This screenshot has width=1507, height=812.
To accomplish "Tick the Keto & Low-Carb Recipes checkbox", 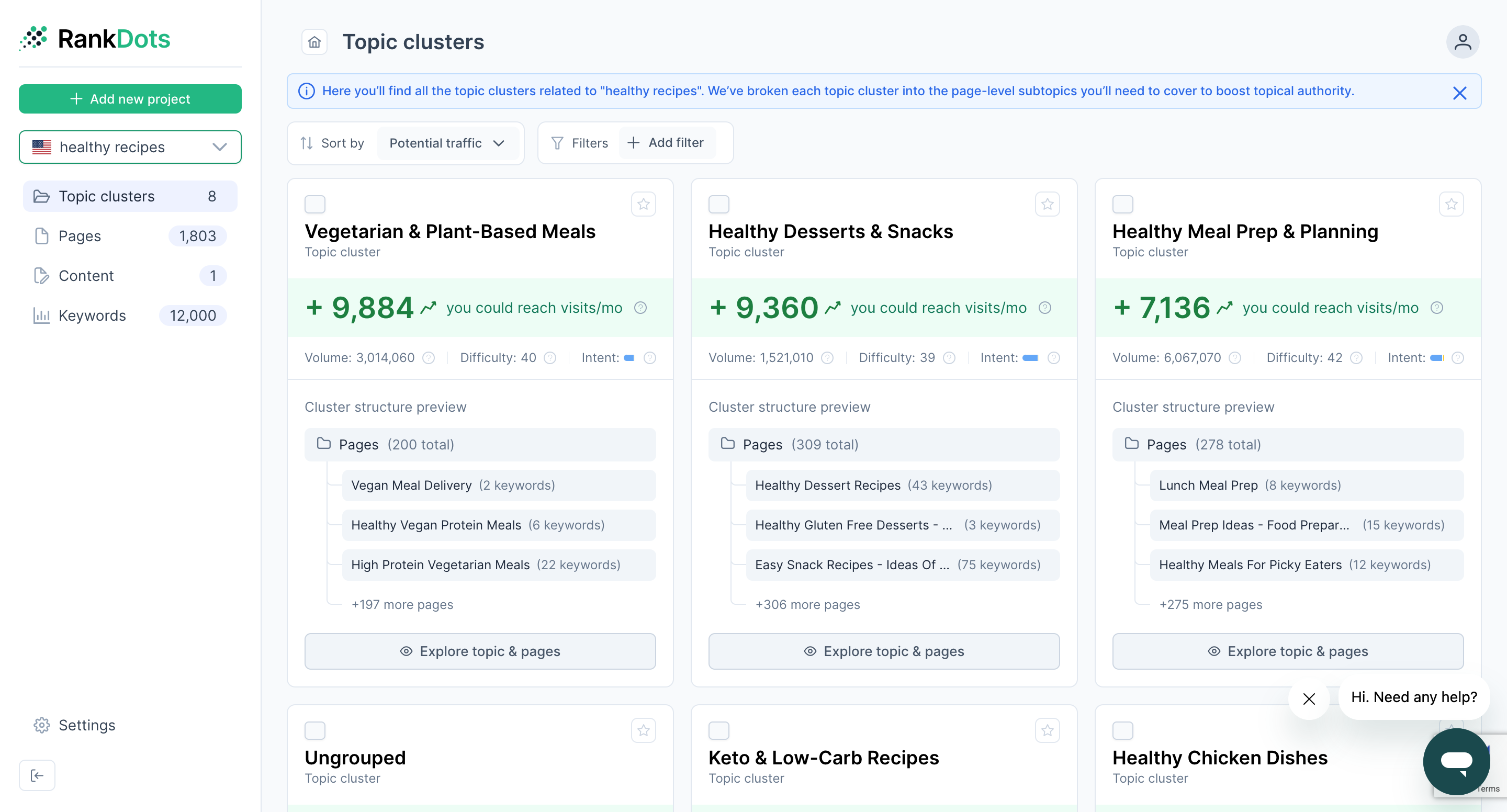I will coord(718,730).
